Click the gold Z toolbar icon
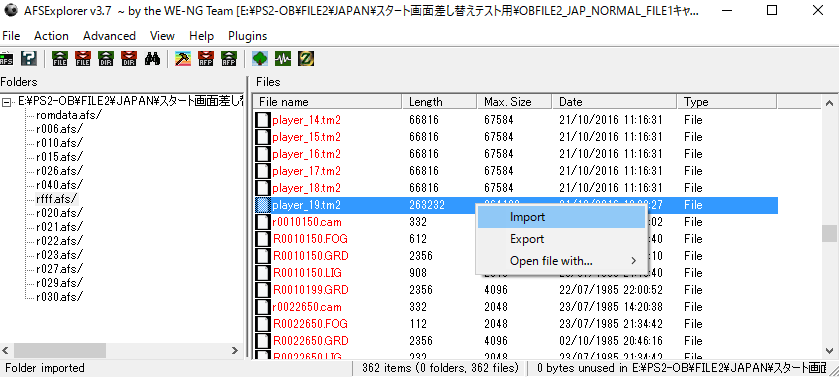 pos(306,58)
